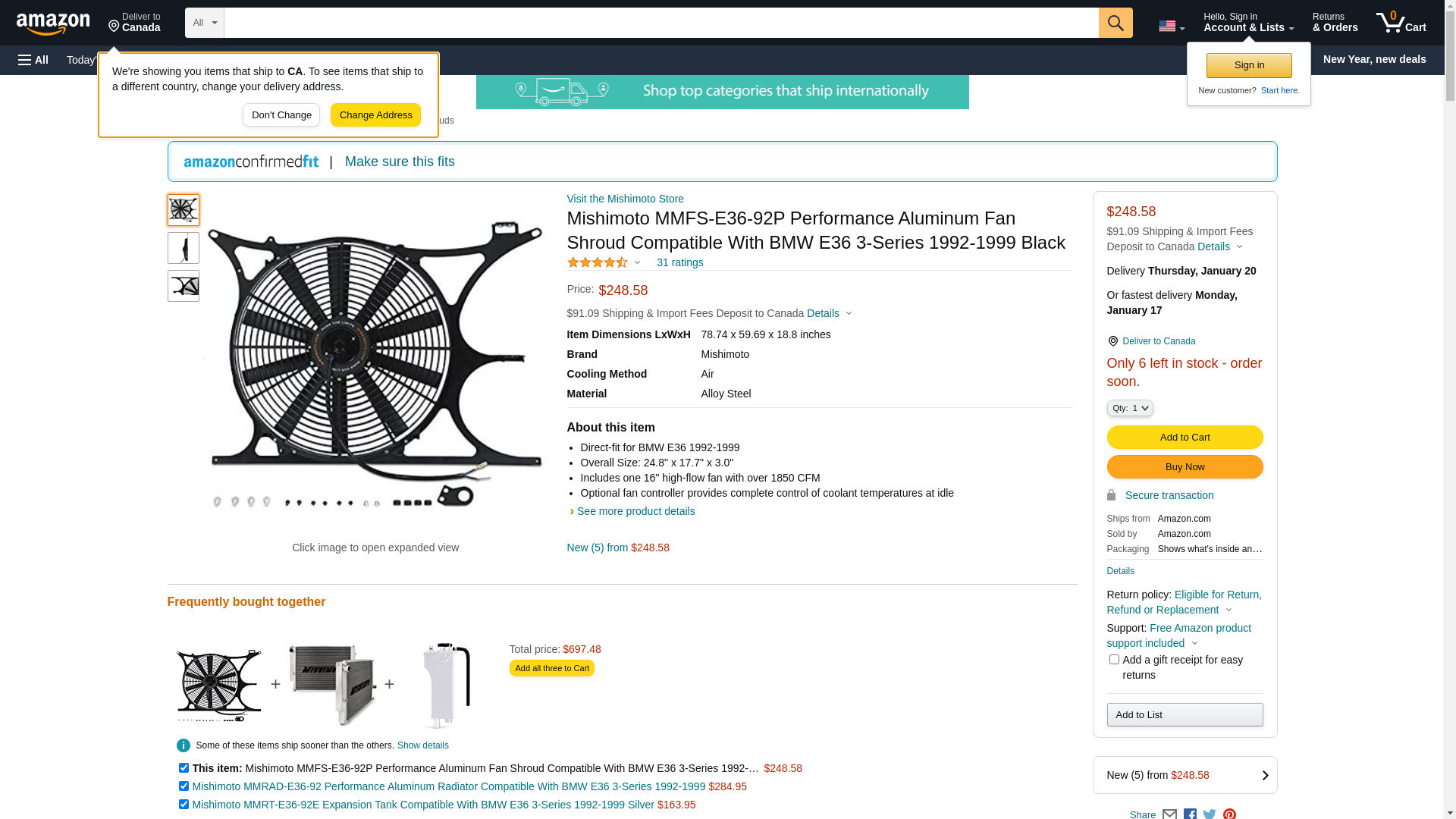This screenshot has height=819, width=1456.
Task: Uncheck the expansion tank bundle item checkbox
Action: pos(184,805)
